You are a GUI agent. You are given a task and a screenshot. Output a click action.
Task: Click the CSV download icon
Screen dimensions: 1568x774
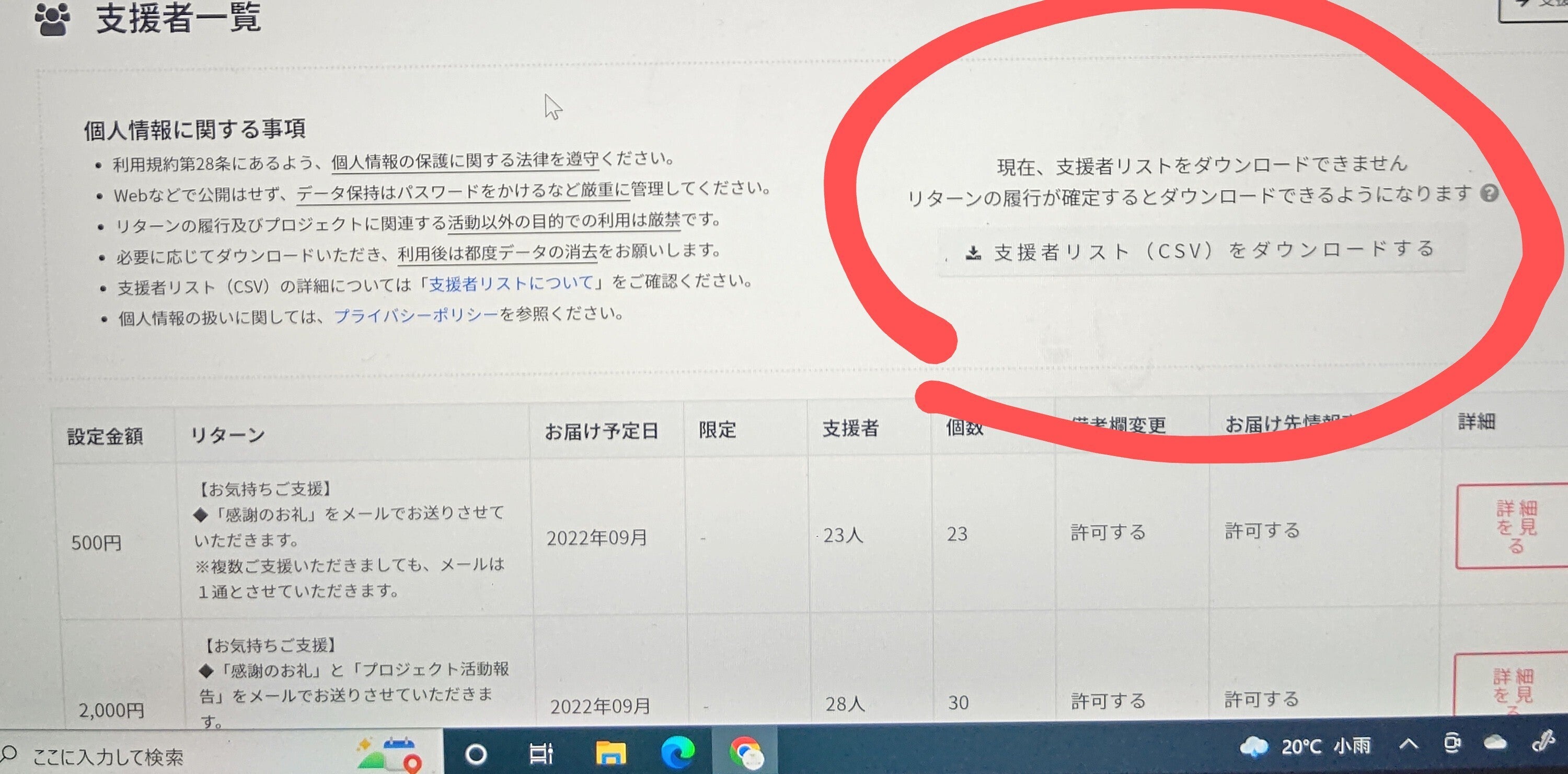pyautogui.click(x=973, y=253)
